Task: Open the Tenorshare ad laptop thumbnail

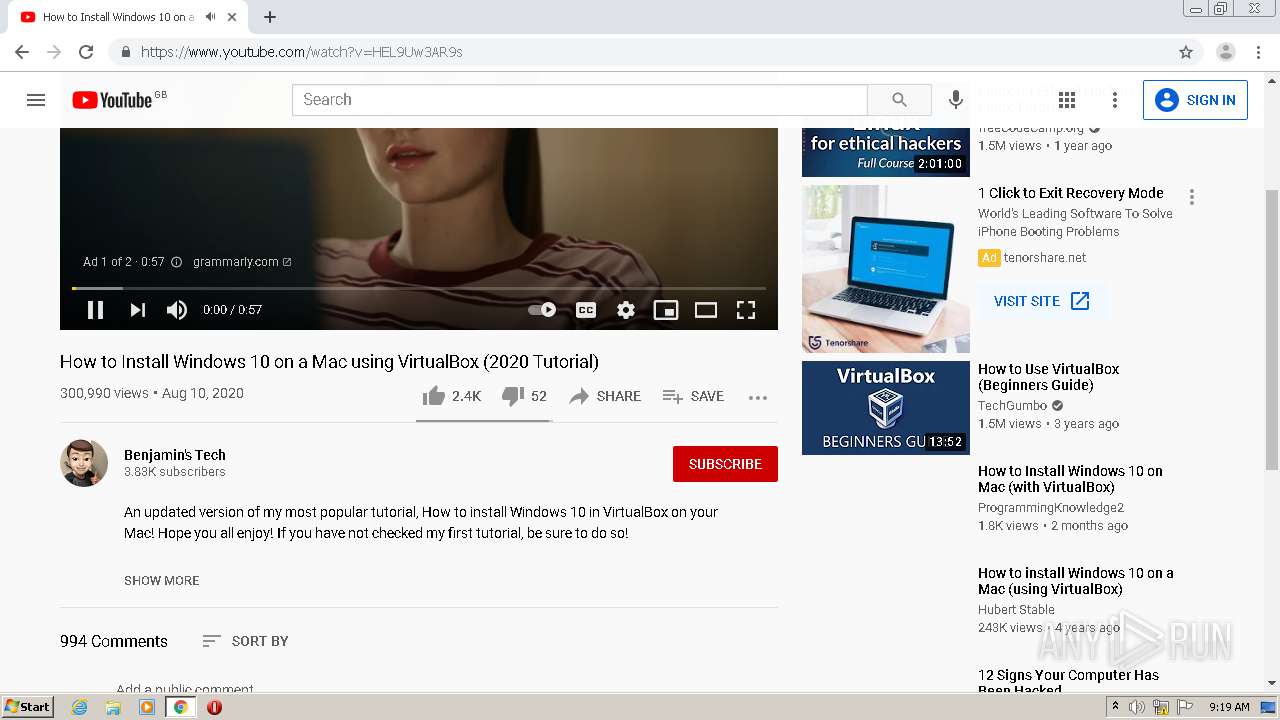Action: pyautogui.click(x=886, y=269)
